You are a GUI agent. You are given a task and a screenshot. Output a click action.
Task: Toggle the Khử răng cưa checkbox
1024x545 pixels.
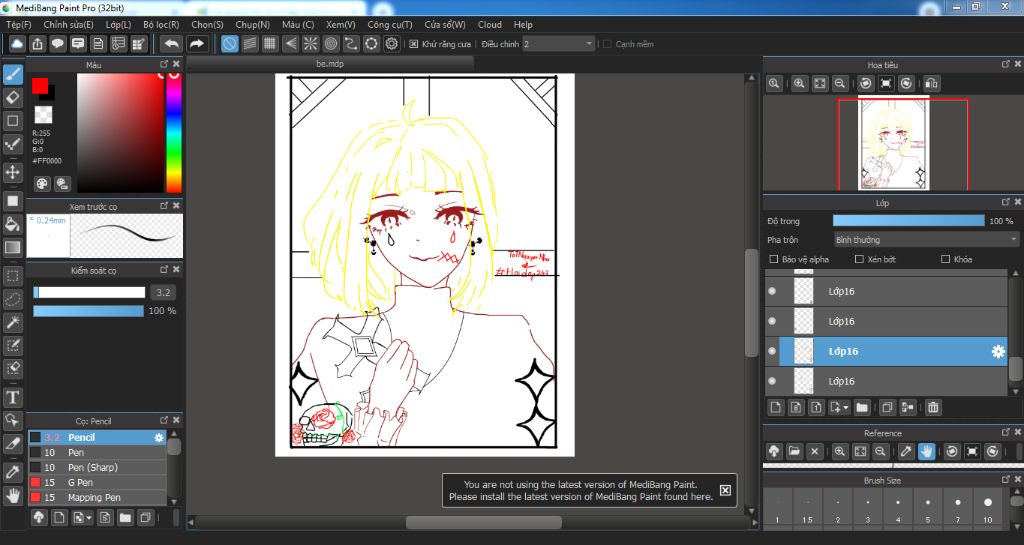[414, 44]
